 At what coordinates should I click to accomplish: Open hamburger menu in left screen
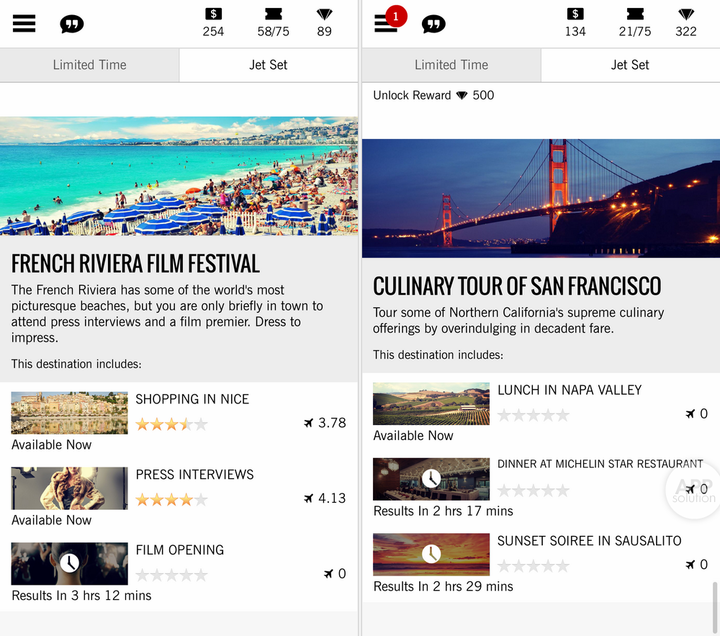[24, 23]
